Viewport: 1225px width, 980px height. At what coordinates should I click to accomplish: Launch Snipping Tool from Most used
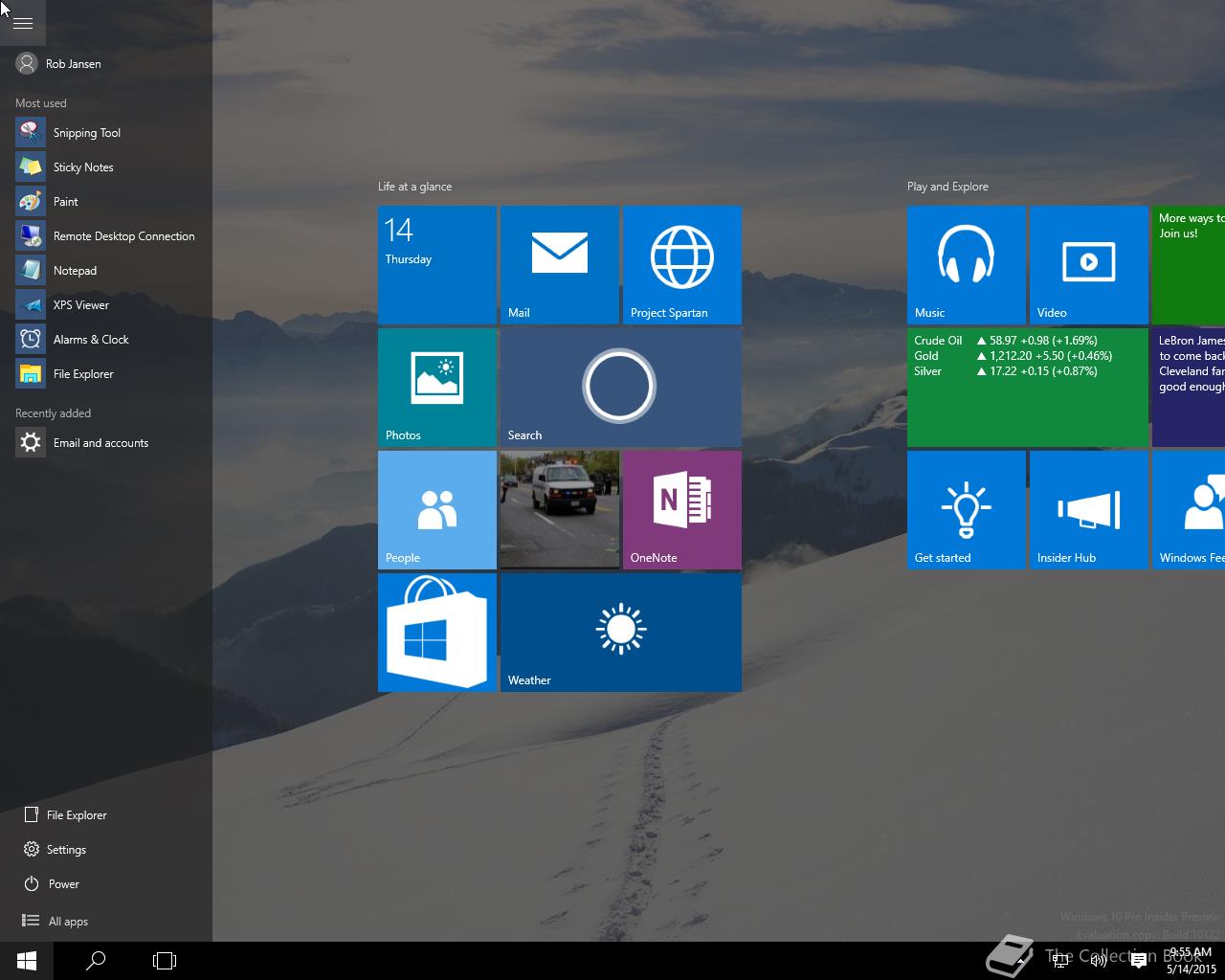105,133
